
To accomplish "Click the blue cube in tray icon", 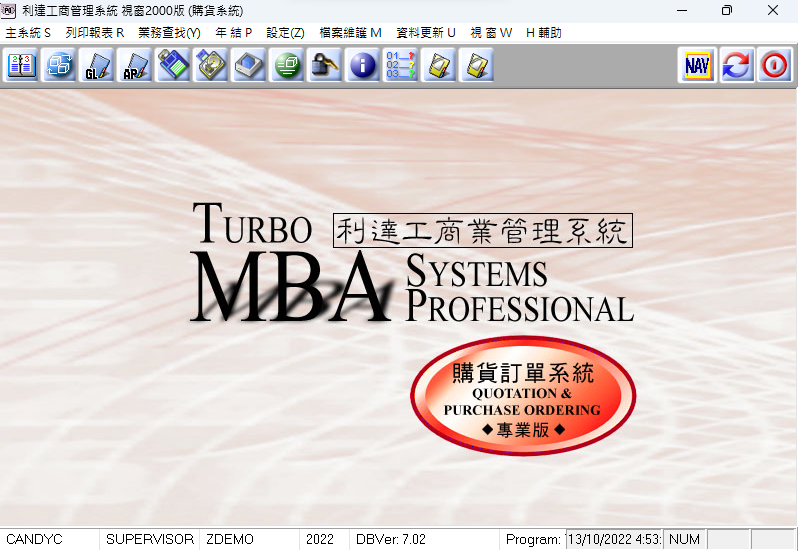I will (249, 65).
